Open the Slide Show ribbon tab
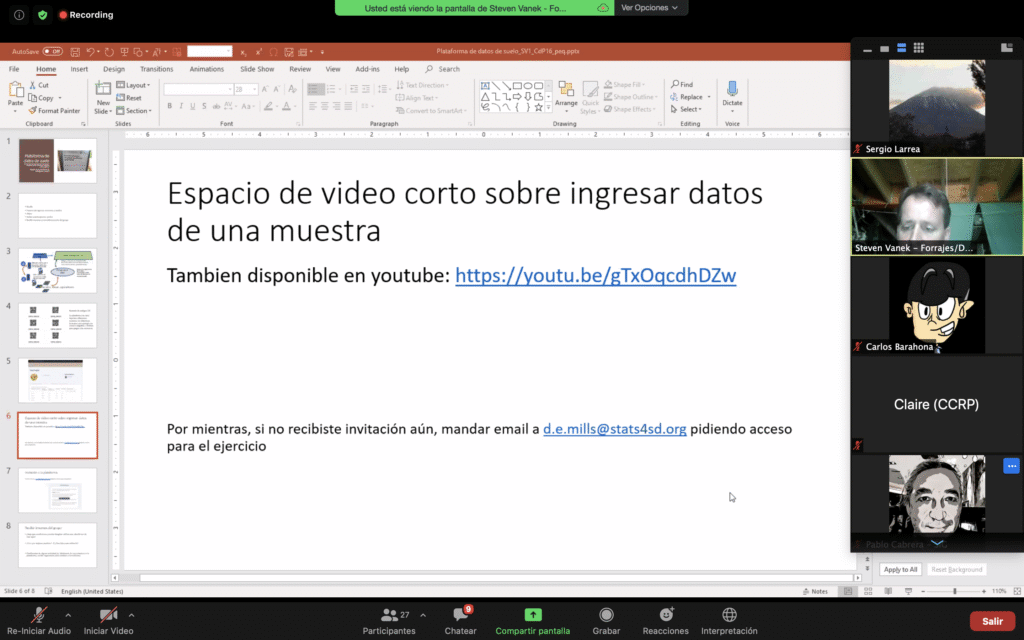The width and height of the screenshot is (1024, 640). coord(257,69)
